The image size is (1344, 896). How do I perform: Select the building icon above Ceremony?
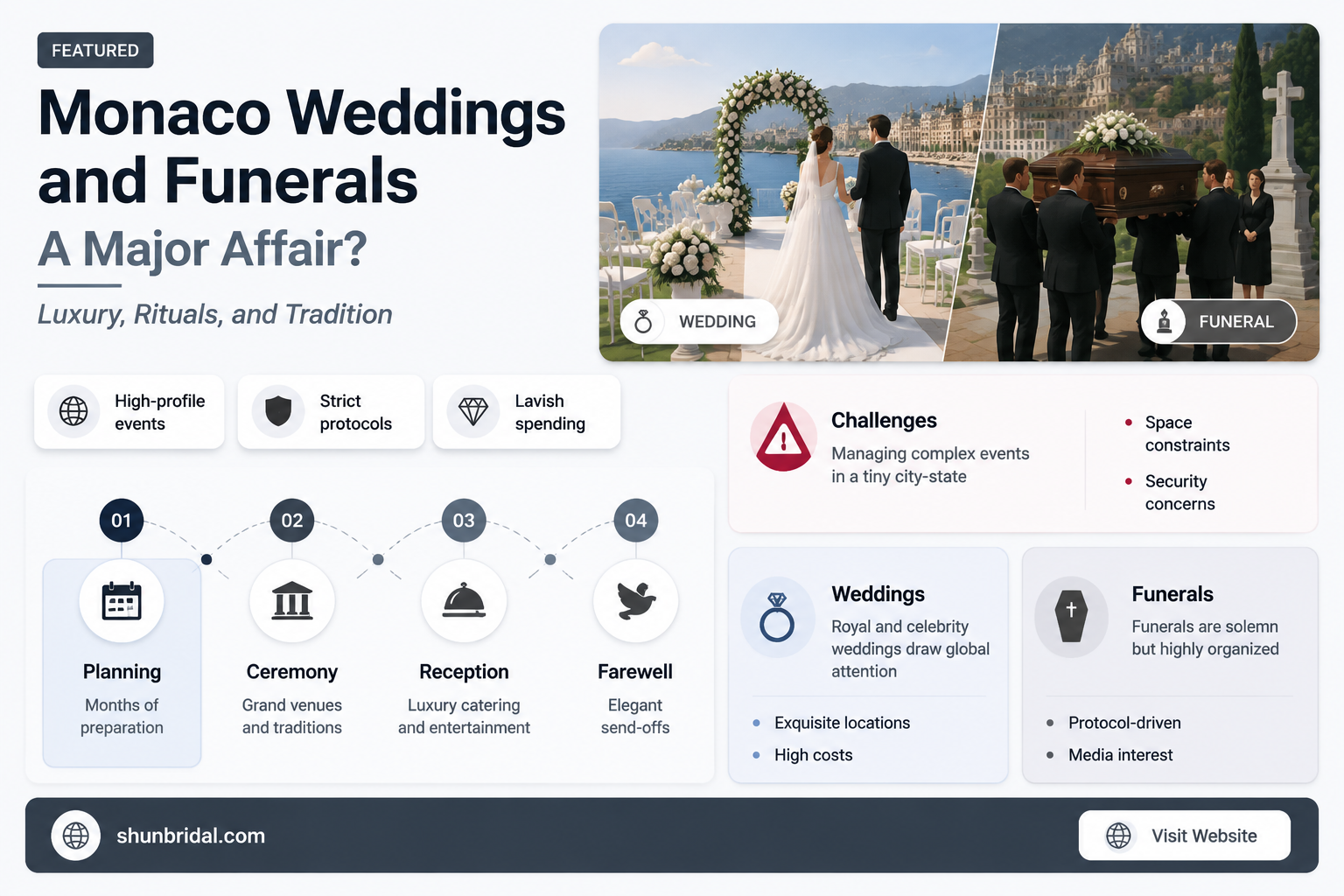[292, 601]
